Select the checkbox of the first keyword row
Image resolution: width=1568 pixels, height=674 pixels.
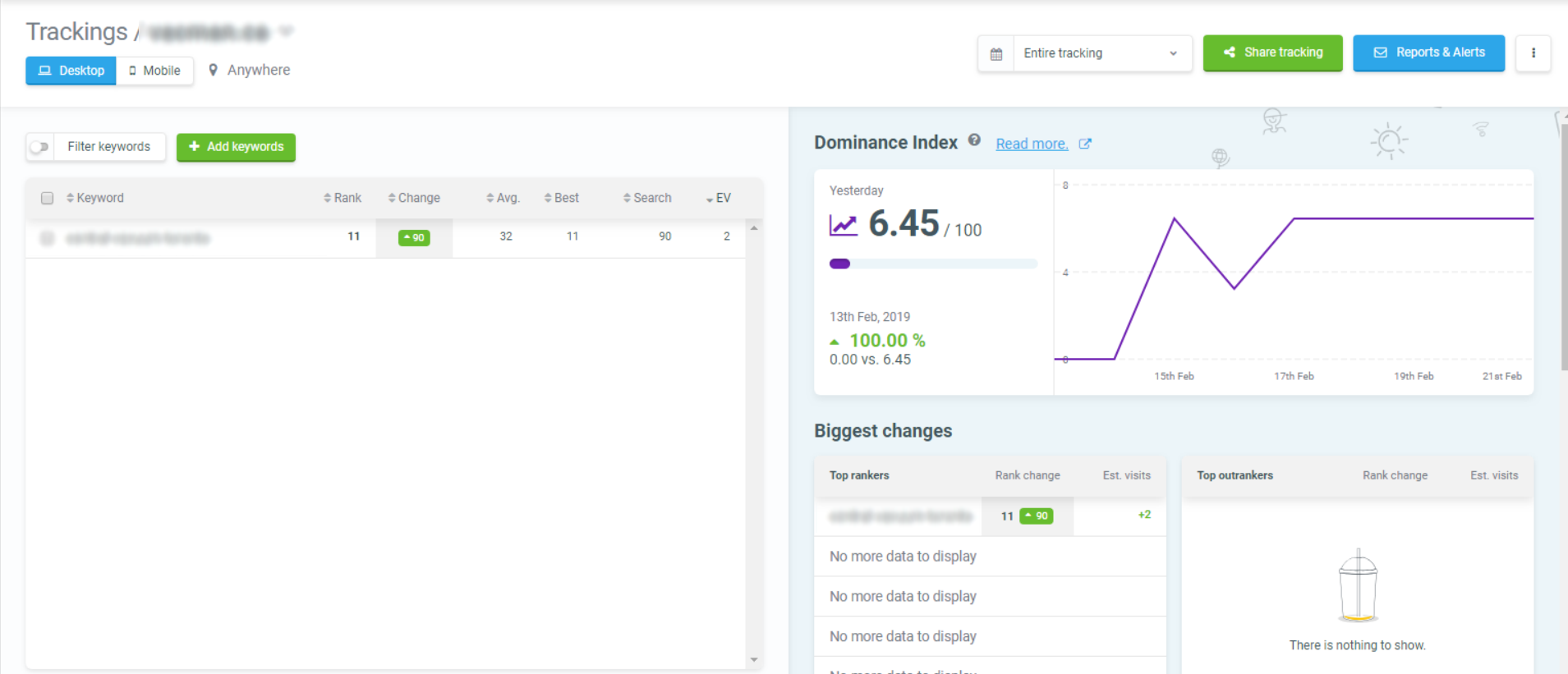click(47, 238)
